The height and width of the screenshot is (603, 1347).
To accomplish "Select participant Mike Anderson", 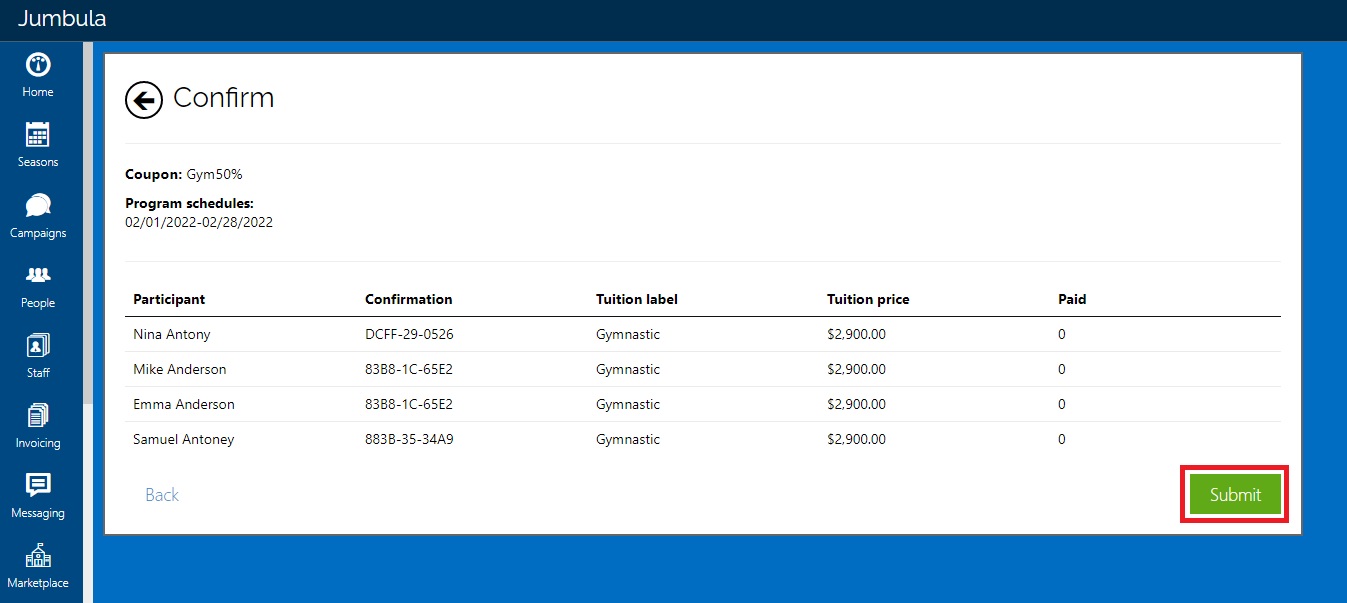I will 180,369.
